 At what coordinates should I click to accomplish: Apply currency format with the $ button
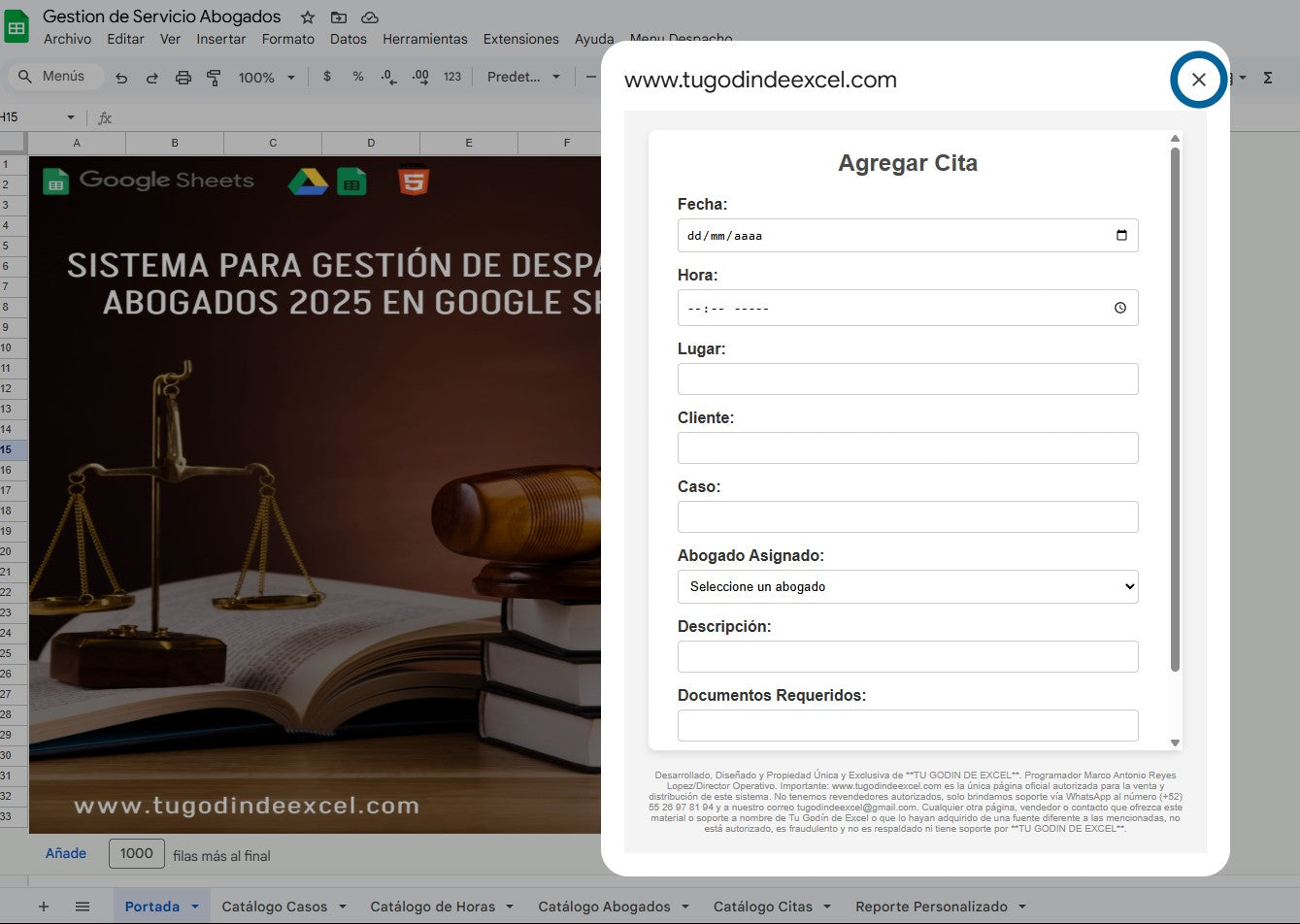click(327, 77)
